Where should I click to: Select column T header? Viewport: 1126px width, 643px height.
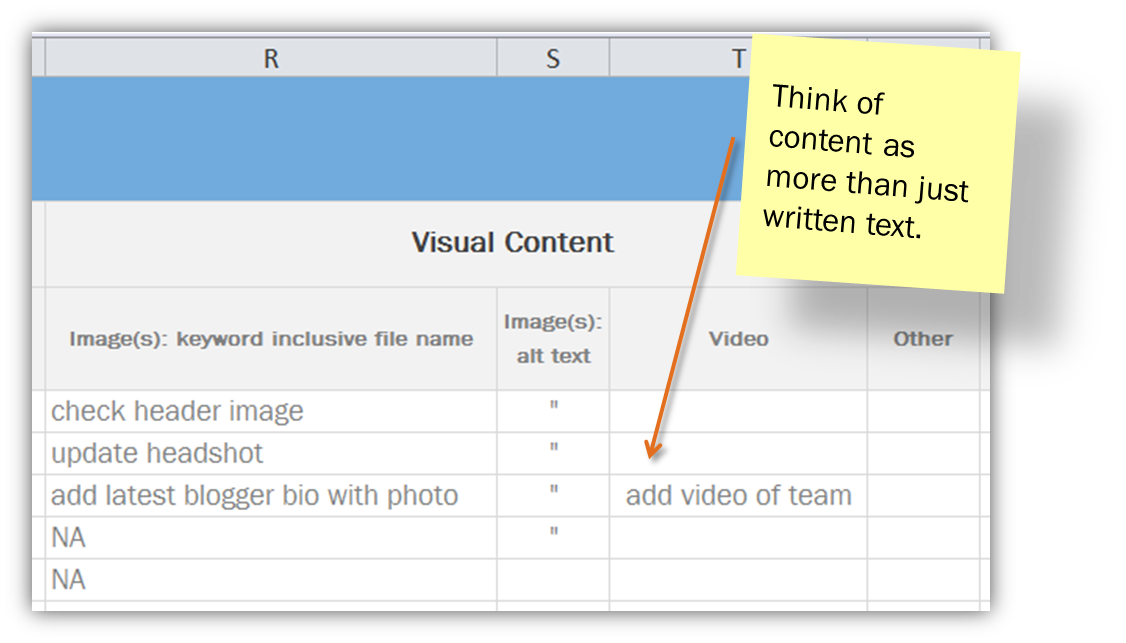pos(738,58)
